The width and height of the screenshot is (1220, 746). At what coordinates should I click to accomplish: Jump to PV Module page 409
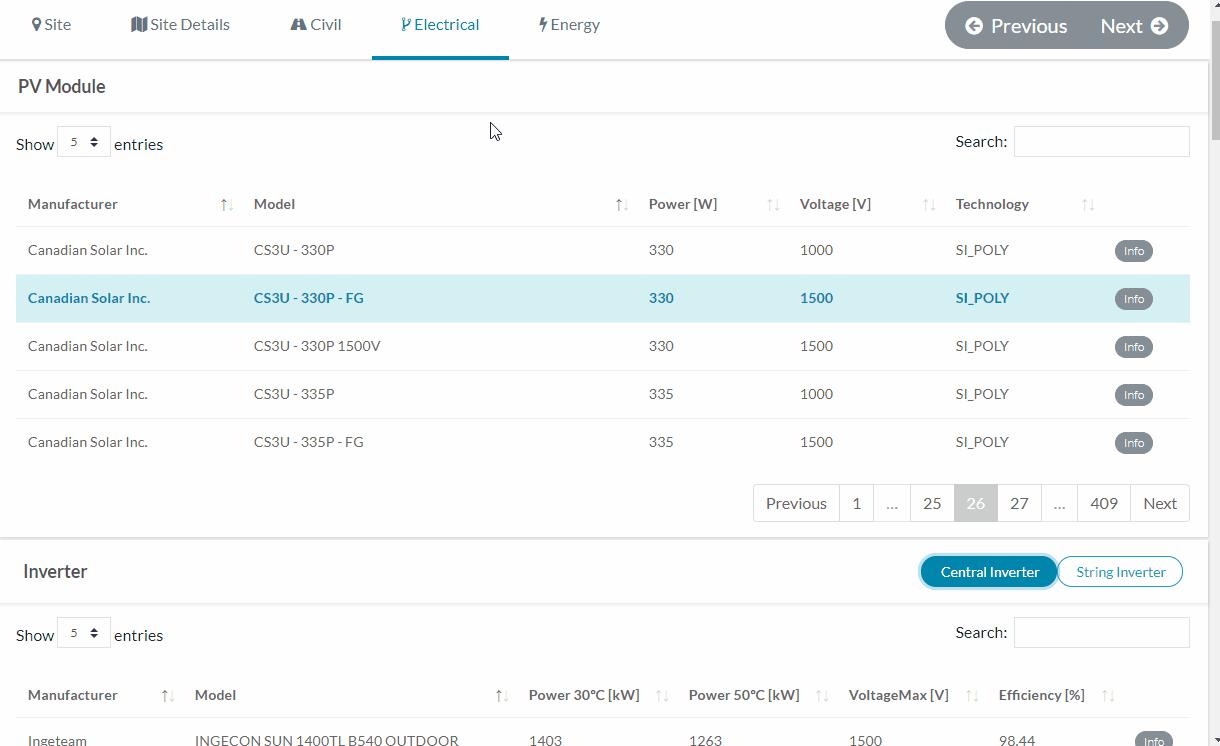(1104, 503)
